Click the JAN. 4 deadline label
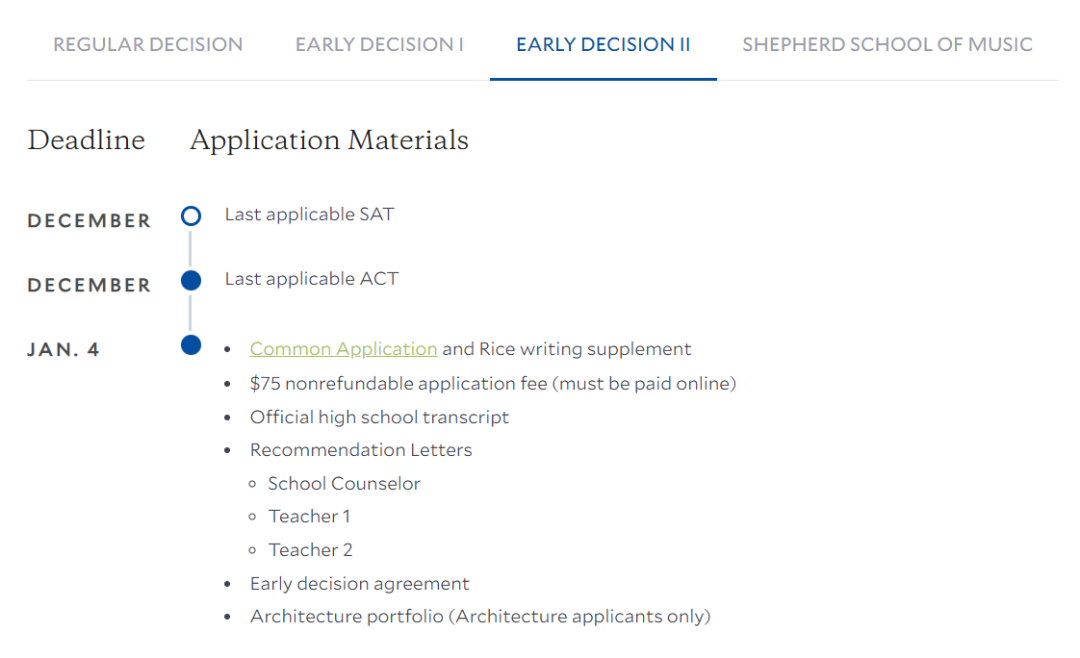 click(x=63, y=350)
